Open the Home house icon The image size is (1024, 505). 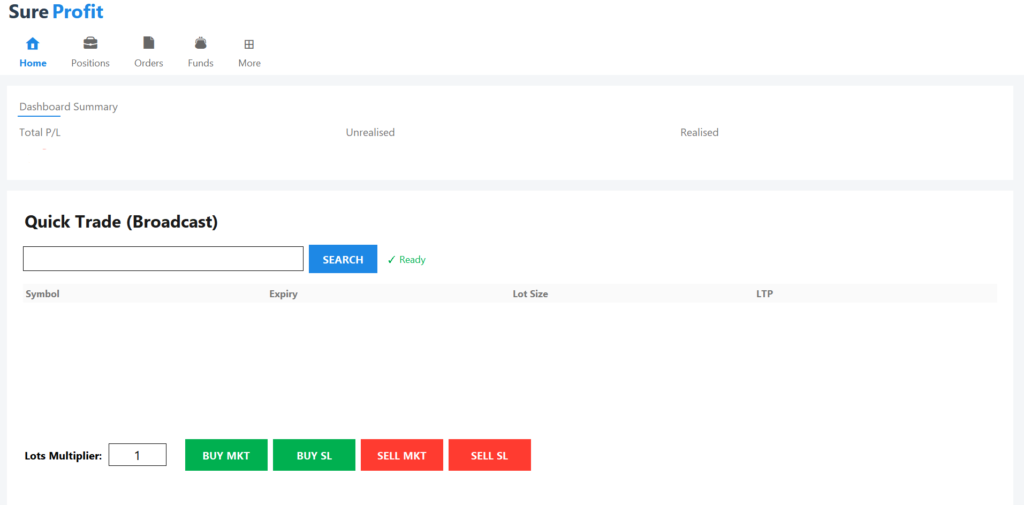point(33,44)
